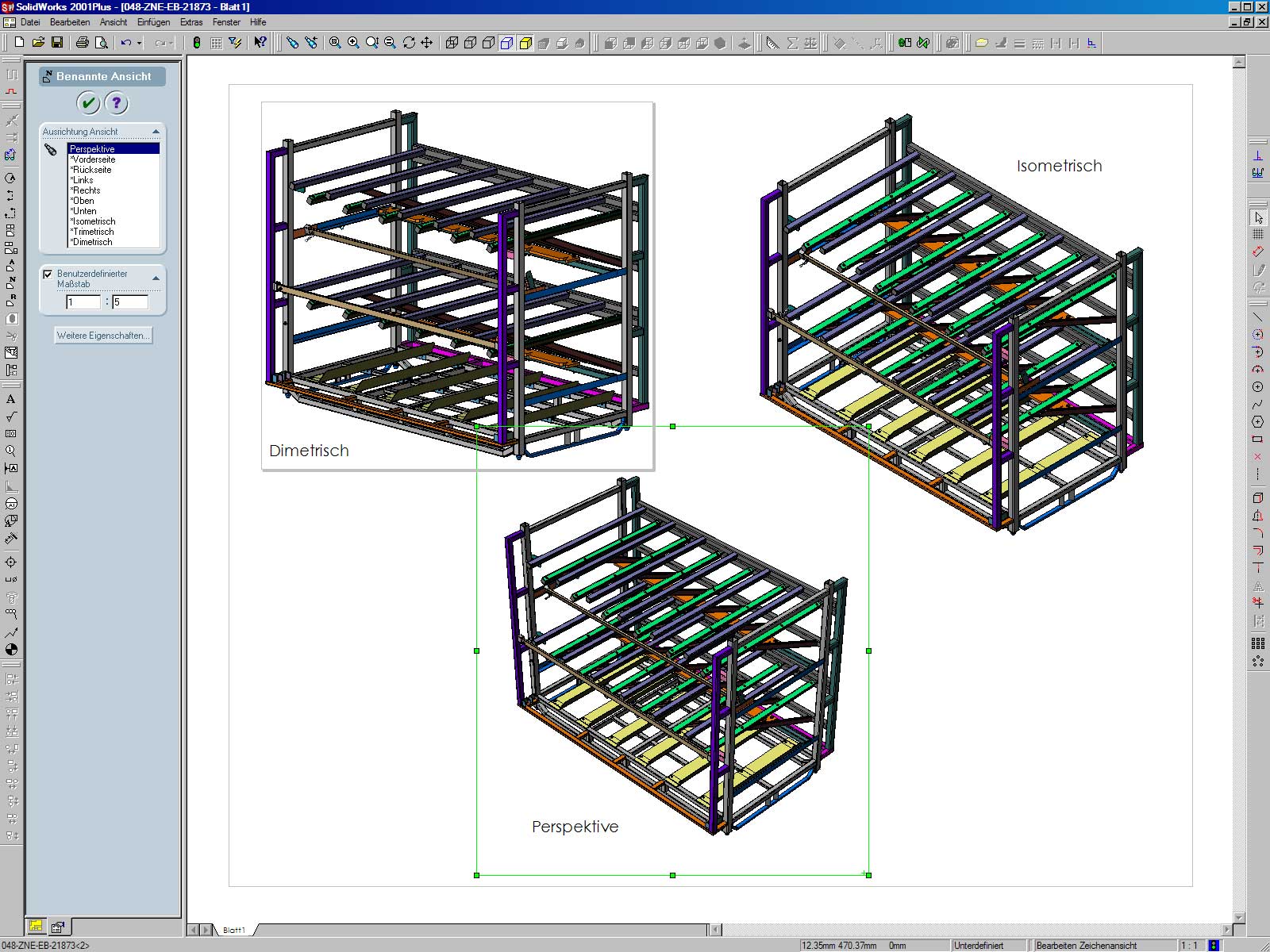Activate the Shaded yellow cube display mode

525,43
